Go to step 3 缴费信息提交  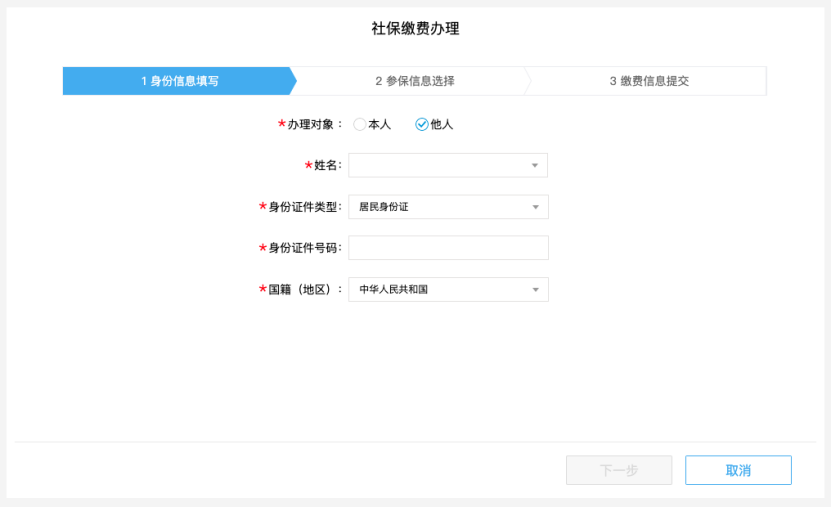tap(649, 81)
